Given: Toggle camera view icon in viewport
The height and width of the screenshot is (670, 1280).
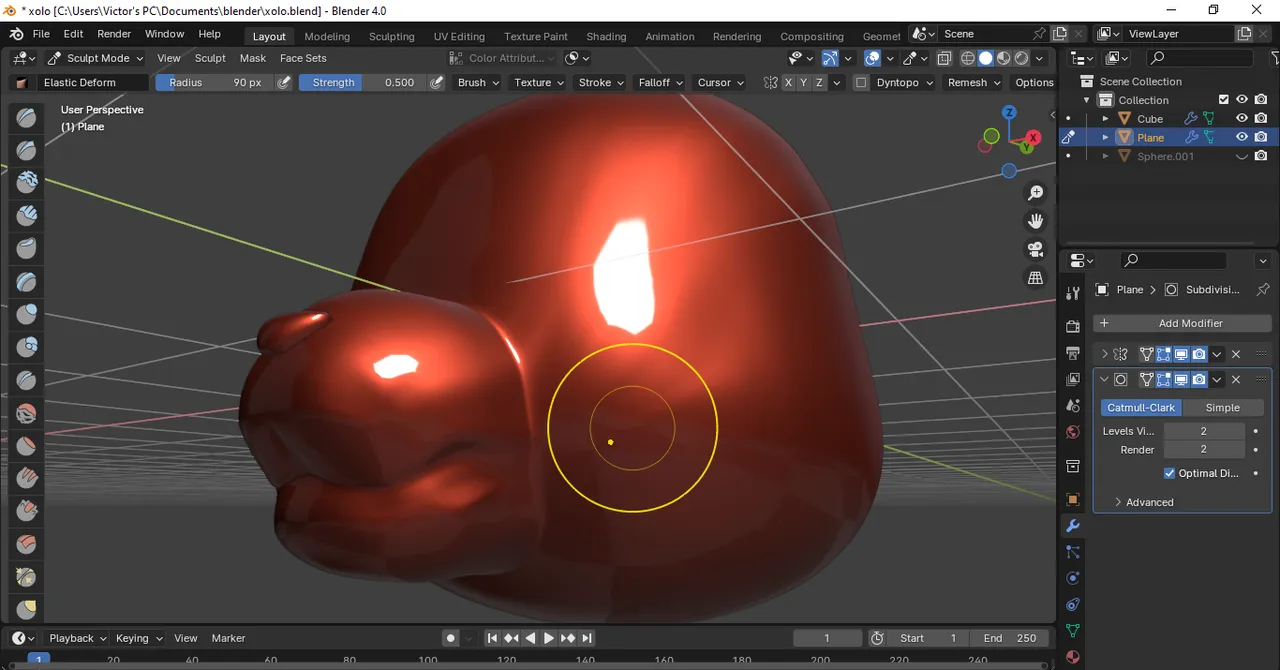Looking at the screenshot, I should [x=1036, y=249].
